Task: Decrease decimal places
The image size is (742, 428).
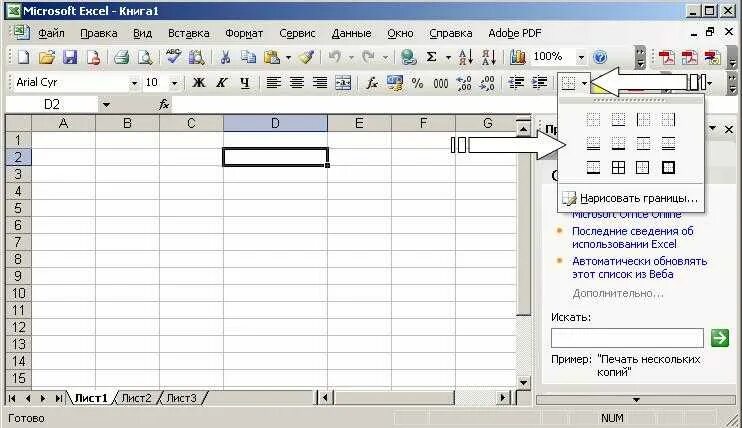Action: pyautogui.click(x=487, y=83)
